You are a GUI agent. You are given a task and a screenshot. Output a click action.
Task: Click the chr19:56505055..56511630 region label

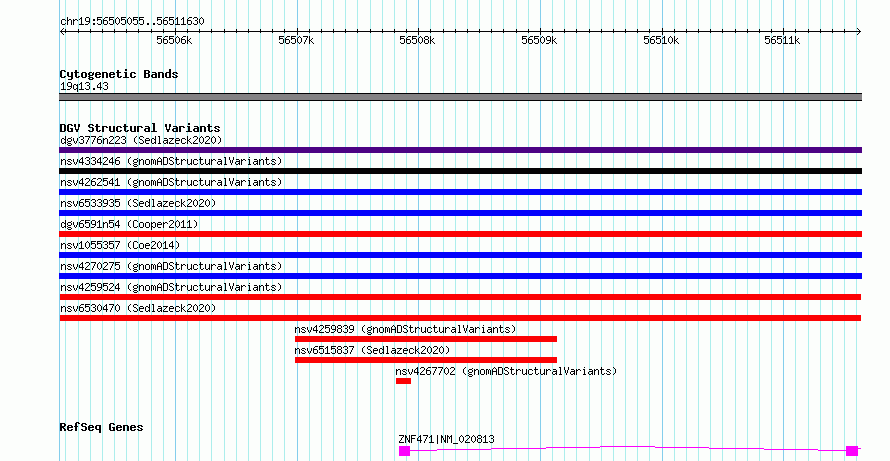pyautogui.click(x=132, y=22)
